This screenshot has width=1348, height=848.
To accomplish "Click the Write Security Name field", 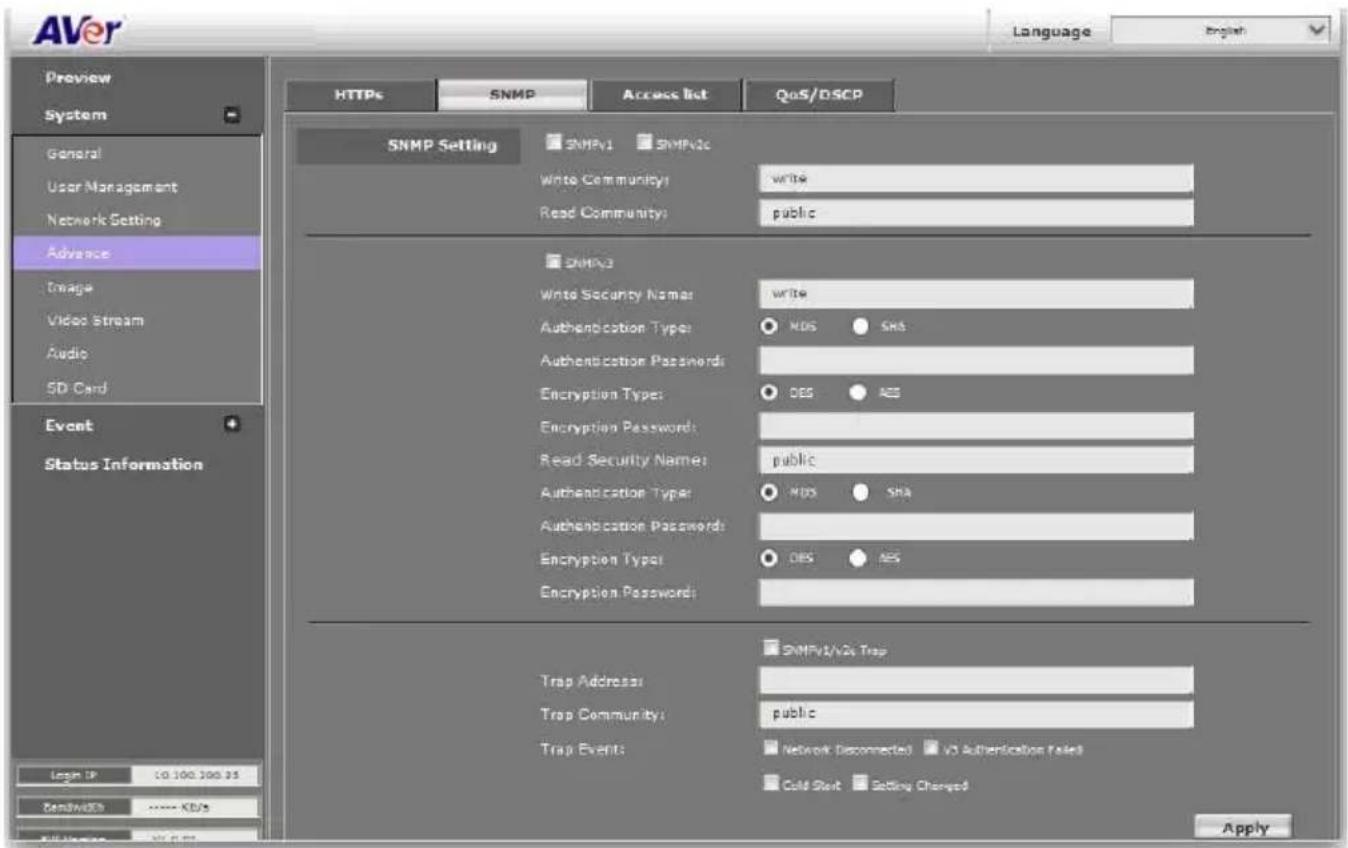I will (976, 294).
